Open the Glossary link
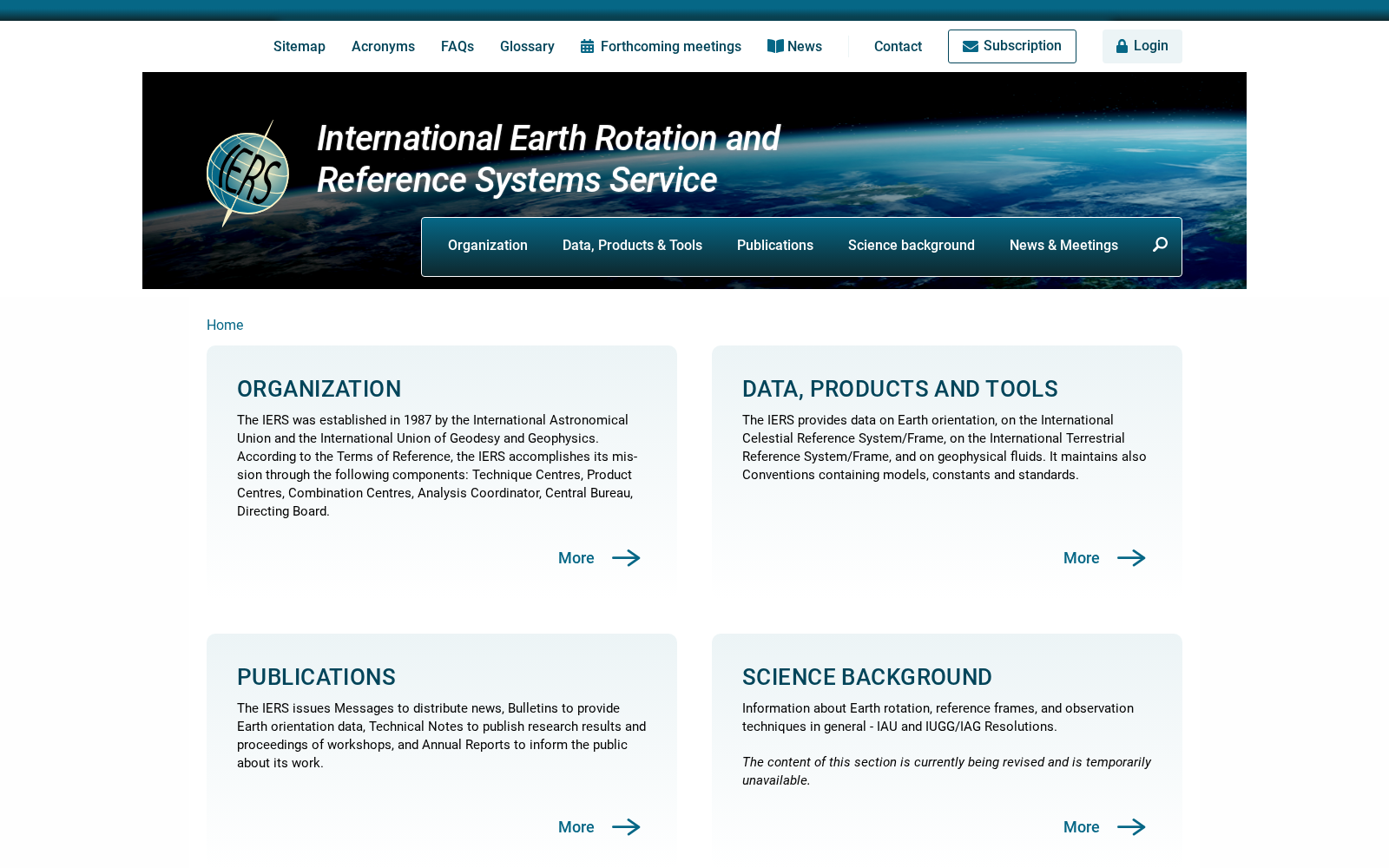1389x868 pixels. [527, 46]
